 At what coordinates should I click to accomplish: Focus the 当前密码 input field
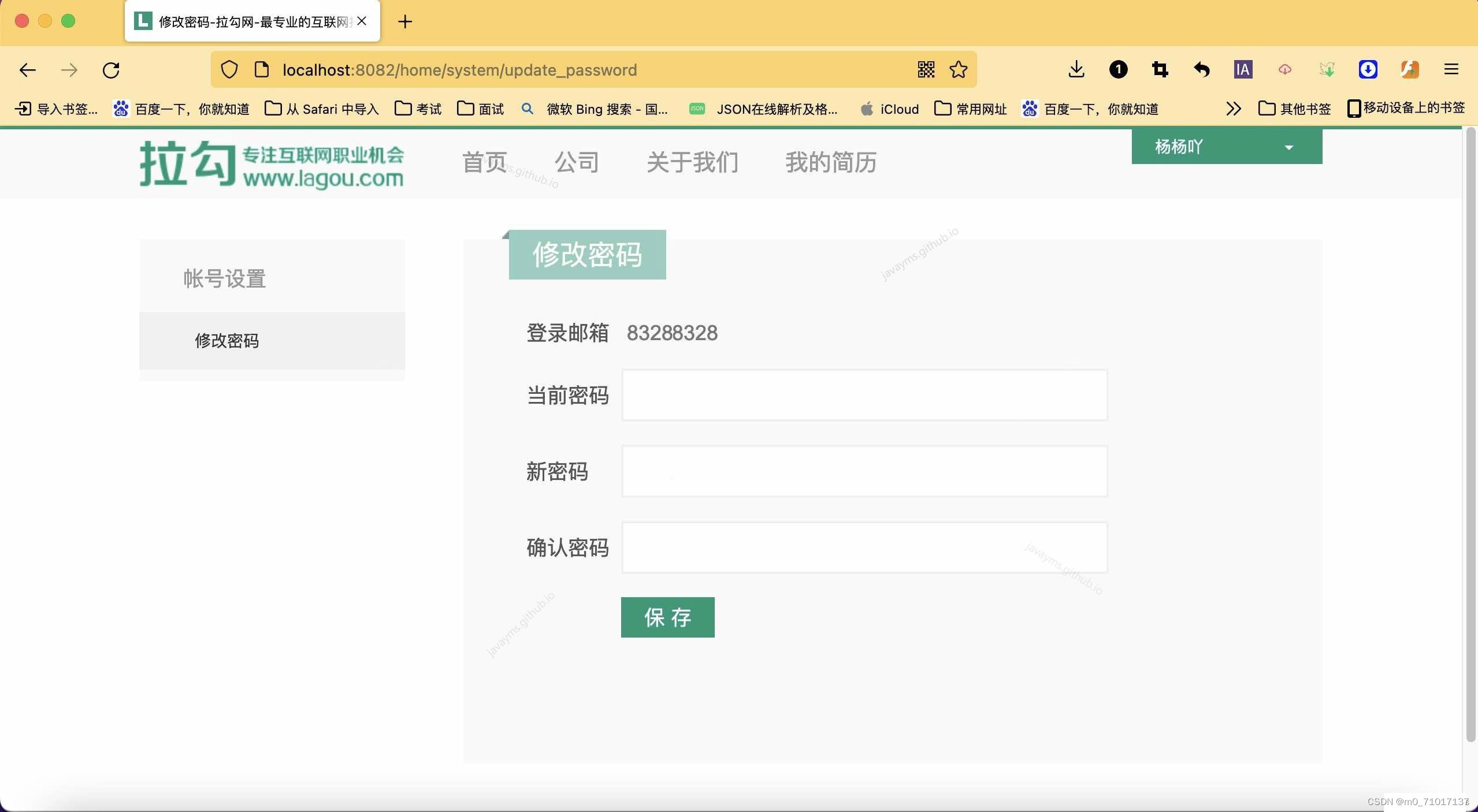coord(864,396)
